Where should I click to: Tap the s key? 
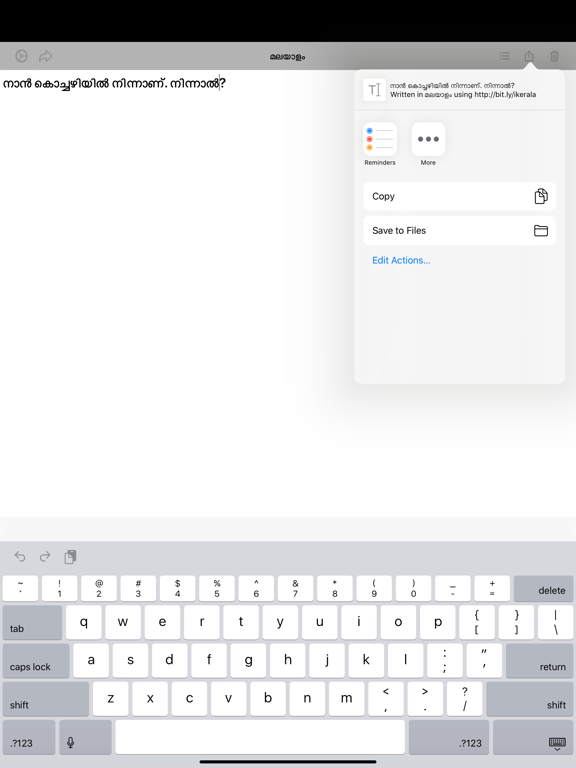pyautogui.click(x=130, y=661)
